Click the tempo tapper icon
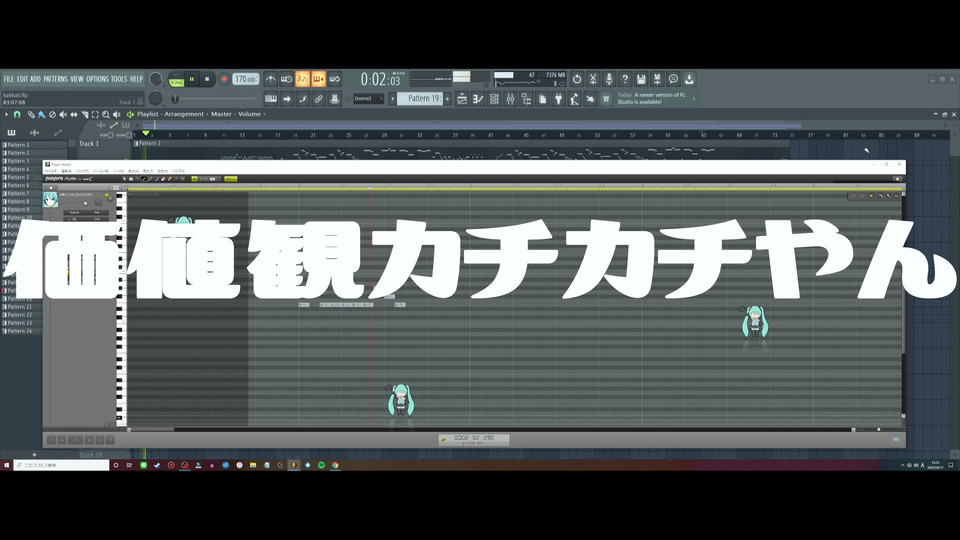 click(x=574, y=99)
